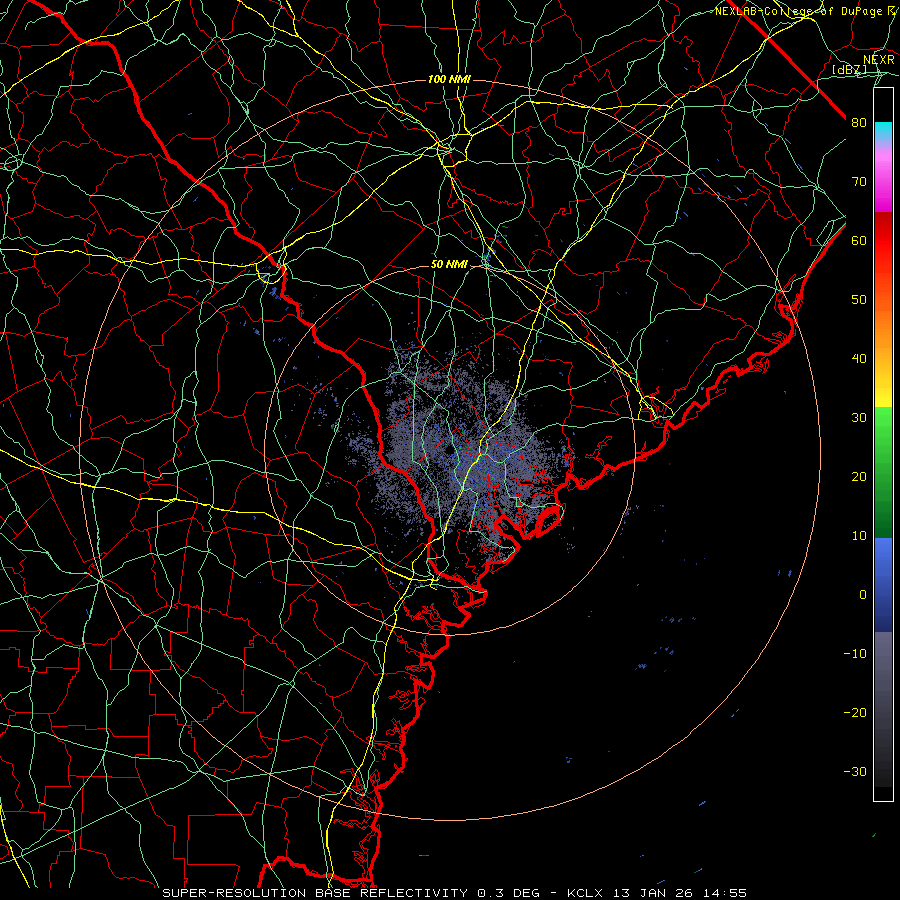Click the -20 dBZ scale value
The height and width of the screenshot is (900, 900).
(x=855, y=713)
